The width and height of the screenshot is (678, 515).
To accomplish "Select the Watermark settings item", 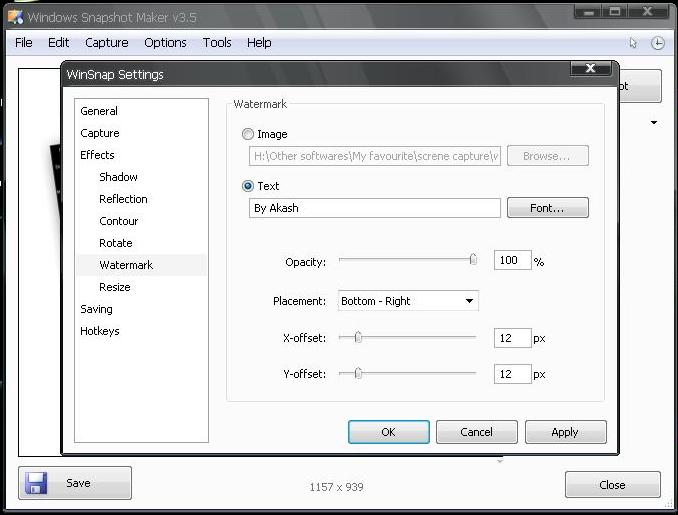I will [x=141, y=265].
